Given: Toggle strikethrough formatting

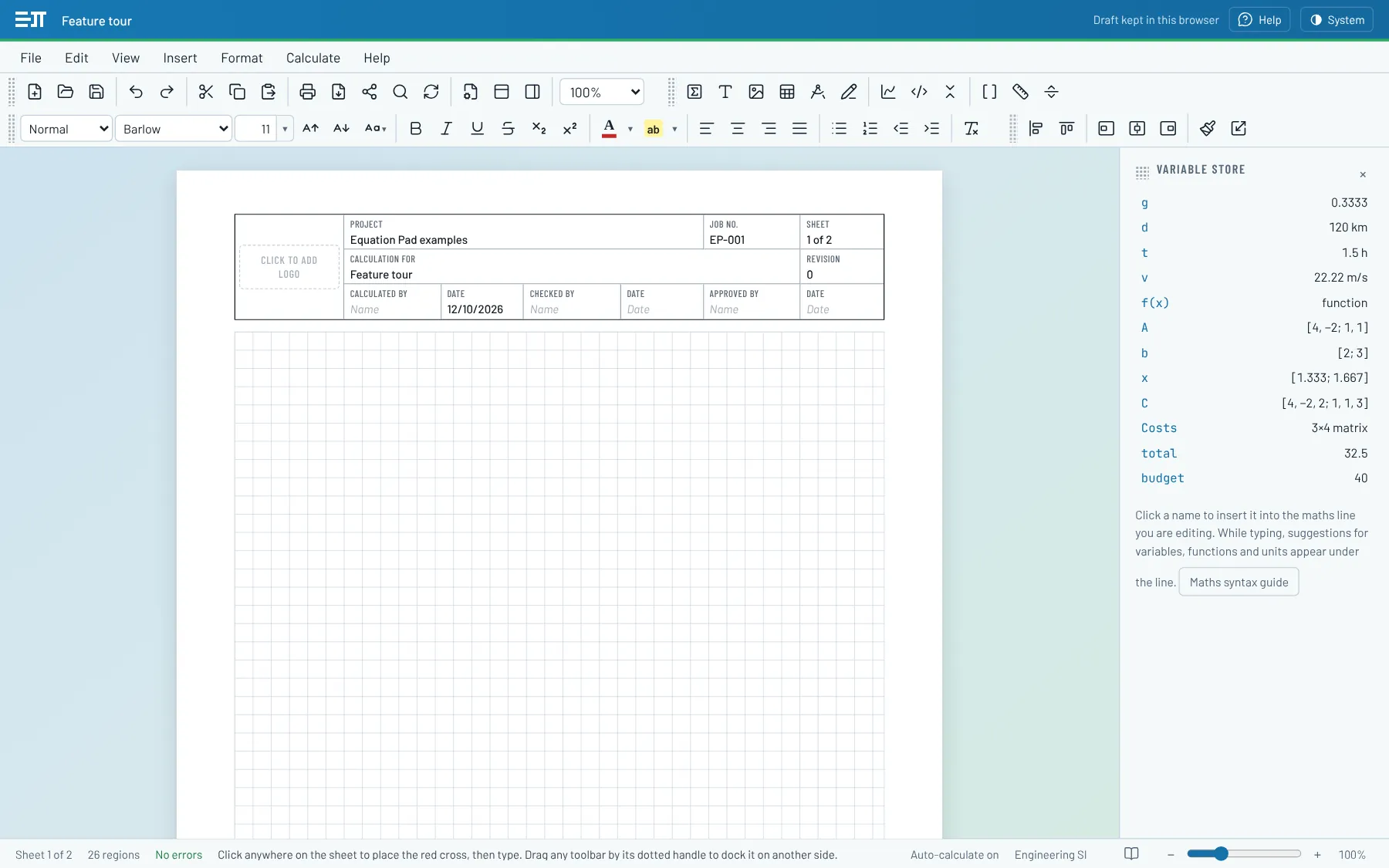Looking at the screenshot, I should click(x=509, y=128).
